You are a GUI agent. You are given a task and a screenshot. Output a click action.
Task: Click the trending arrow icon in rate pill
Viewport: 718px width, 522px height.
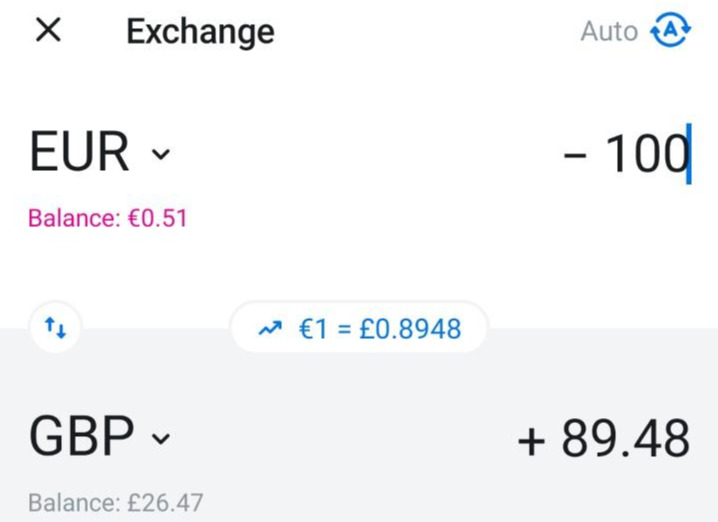270,328
